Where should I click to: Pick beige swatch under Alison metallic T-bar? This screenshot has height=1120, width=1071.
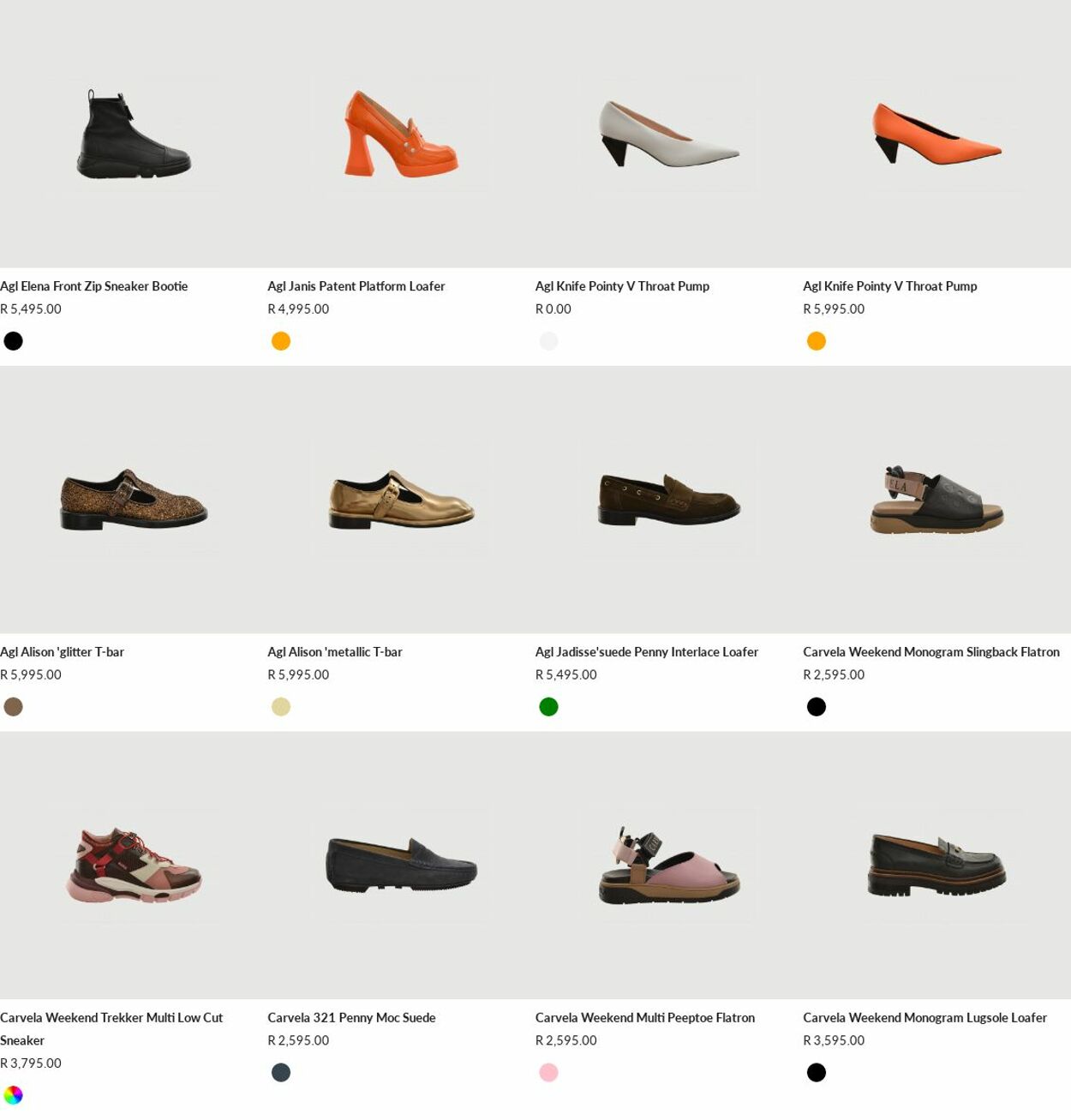coord(281,707)
